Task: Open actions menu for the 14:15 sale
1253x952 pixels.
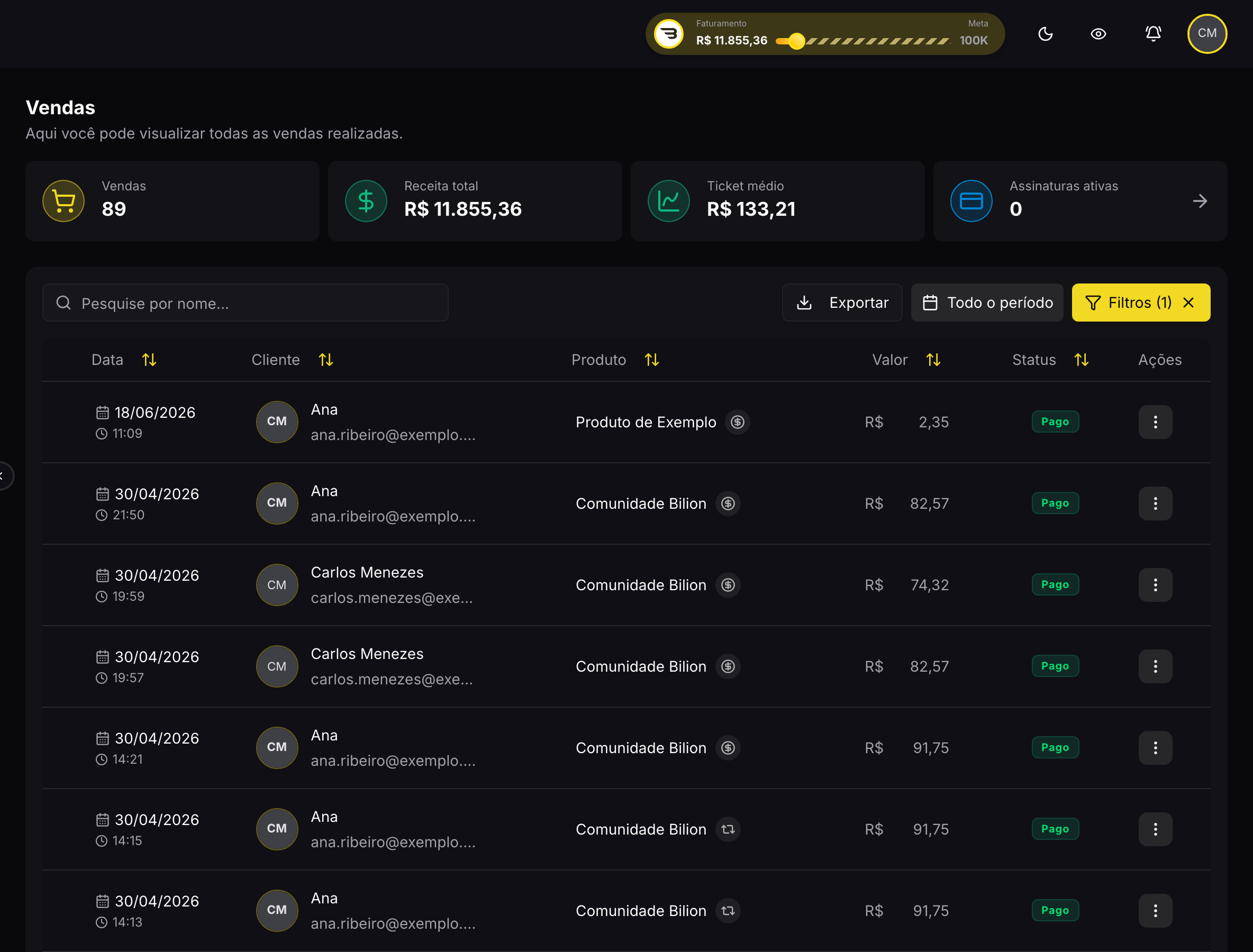Action: [1156, 829]
